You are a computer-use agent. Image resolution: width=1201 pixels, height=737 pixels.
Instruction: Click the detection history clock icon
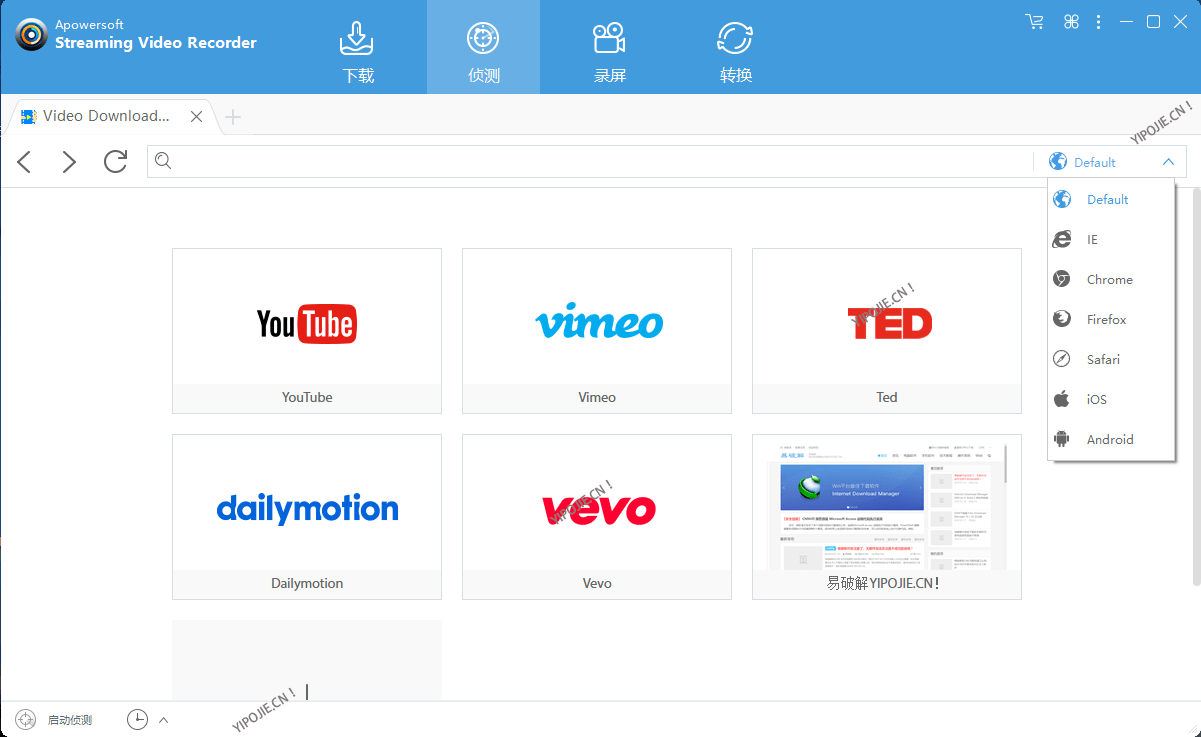(137, 719)
